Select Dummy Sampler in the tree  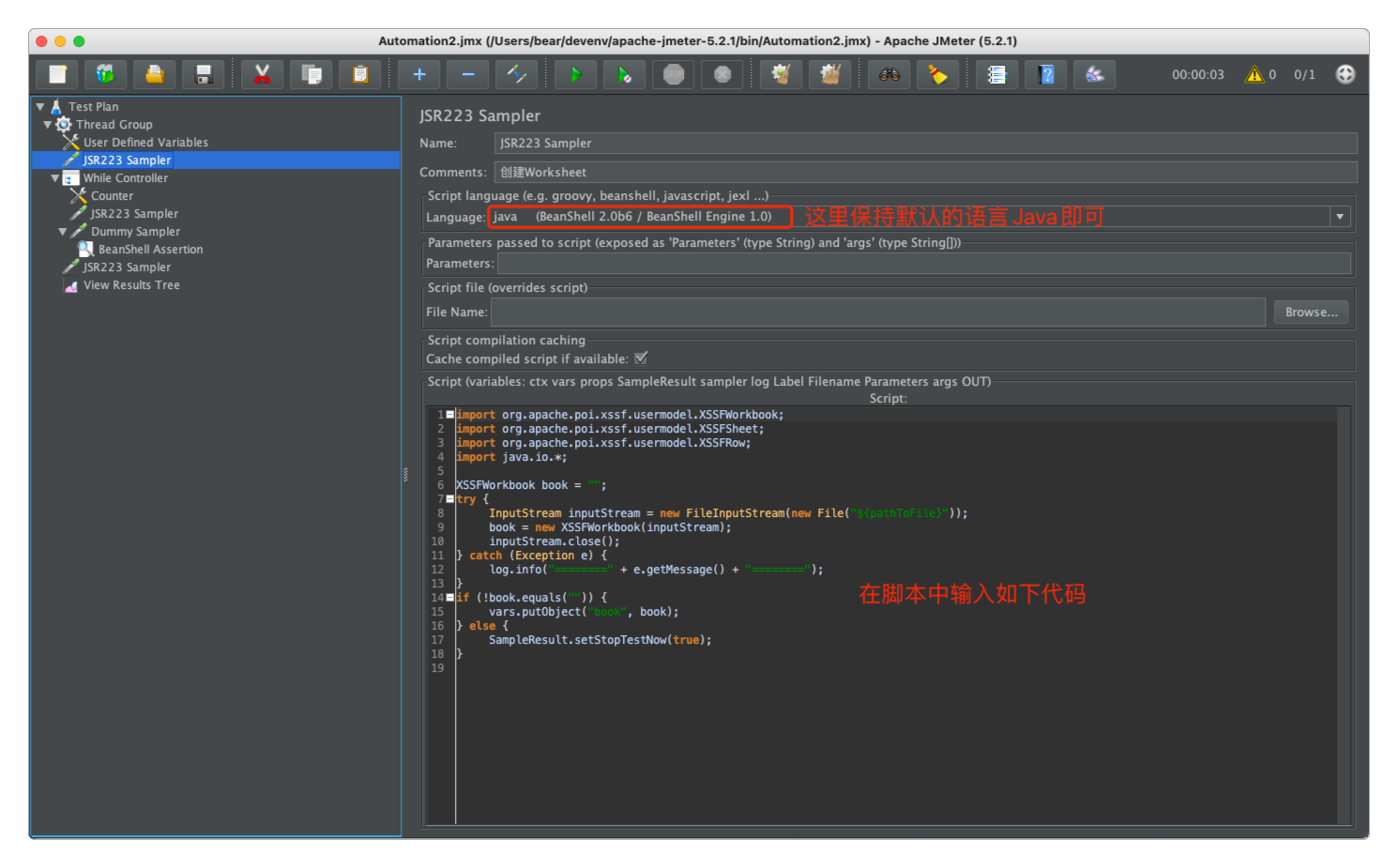pyautogui.click(x=135, y=232)
